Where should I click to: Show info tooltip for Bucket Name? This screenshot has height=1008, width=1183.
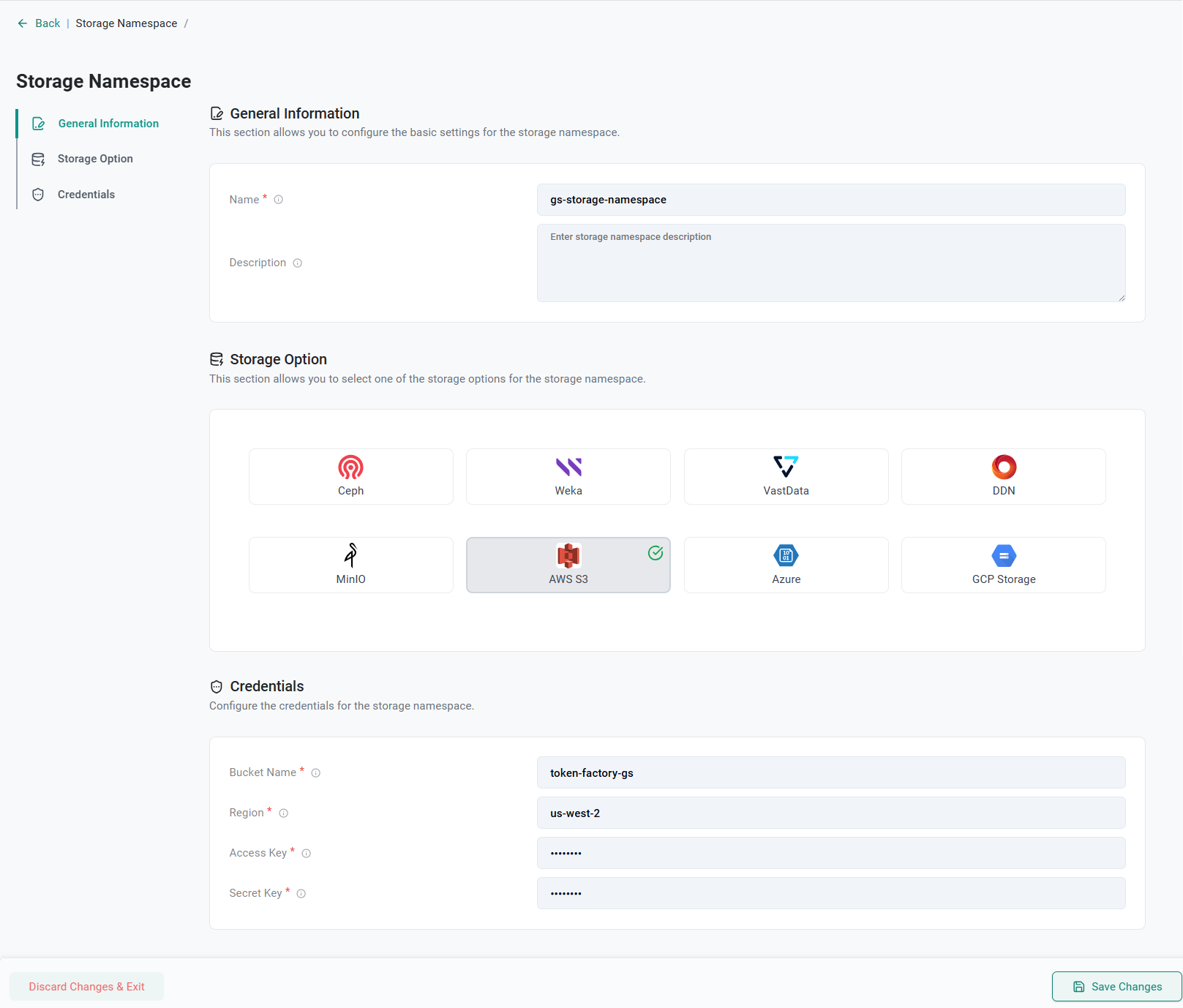316,773
